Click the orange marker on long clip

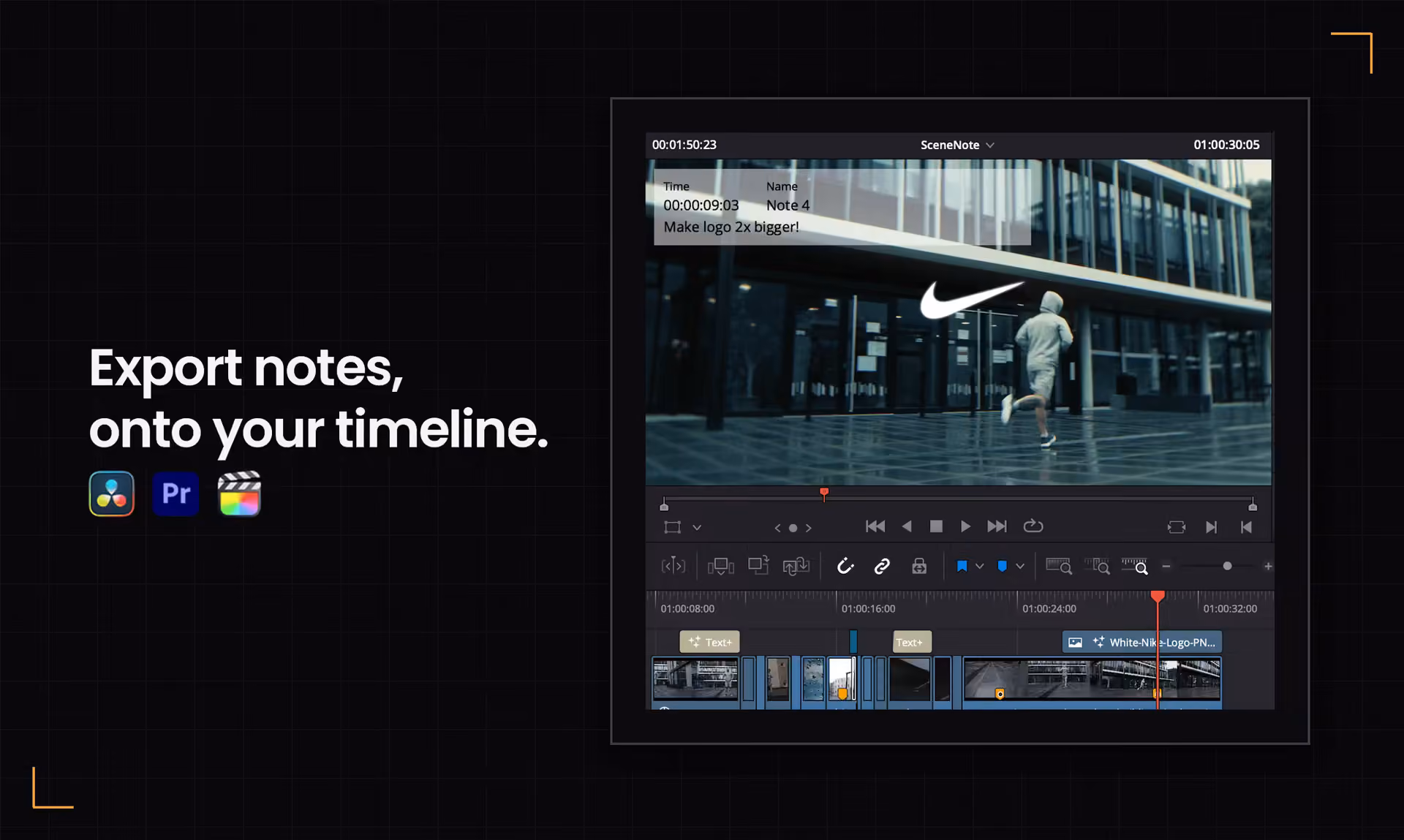coord(1000,694)
